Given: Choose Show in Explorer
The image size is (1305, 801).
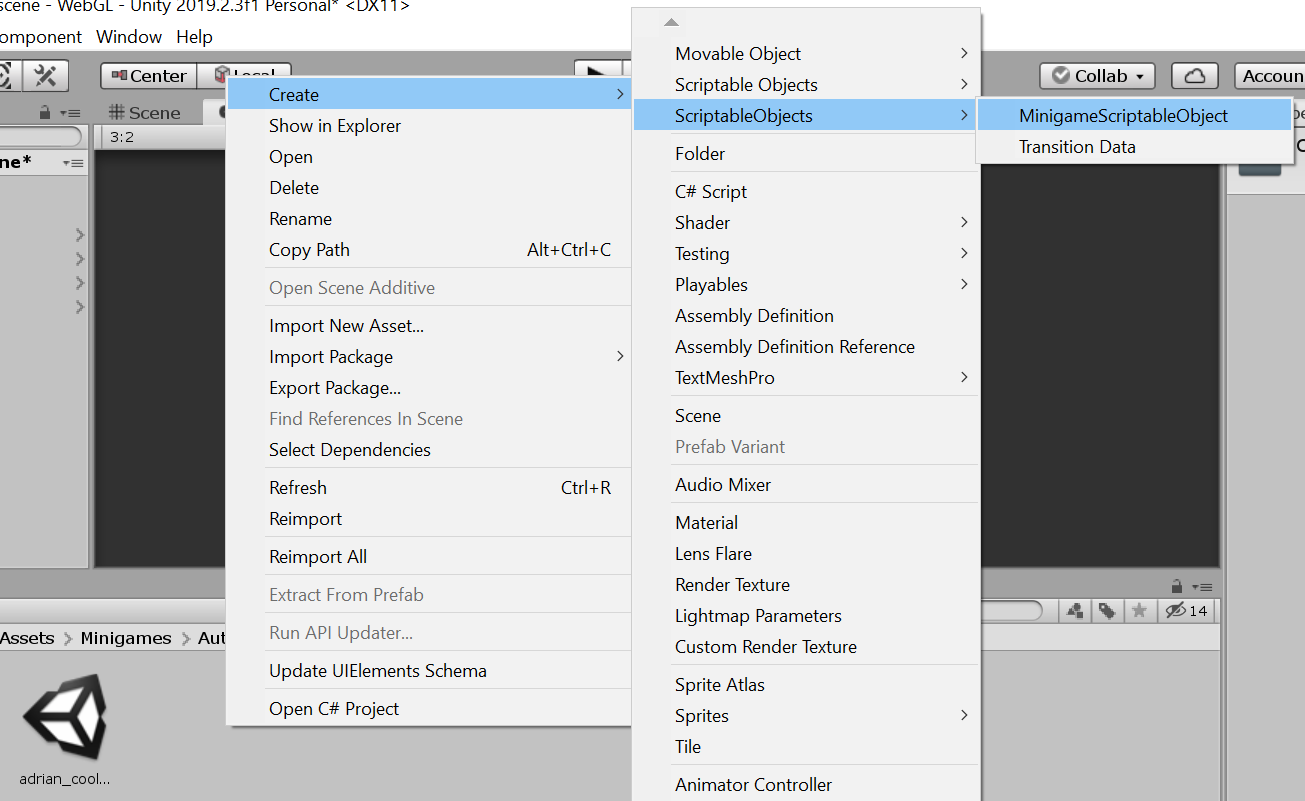Looking at the screenshot, I should pos(429,126).
